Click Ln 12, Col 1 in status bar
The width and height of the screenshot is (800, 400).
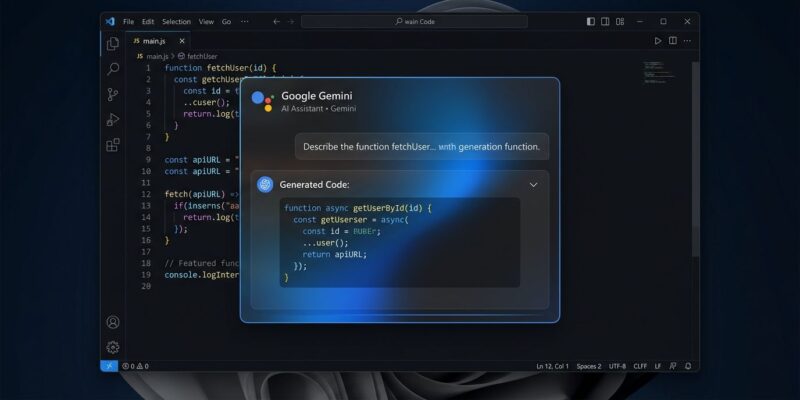tap(553, 366)
